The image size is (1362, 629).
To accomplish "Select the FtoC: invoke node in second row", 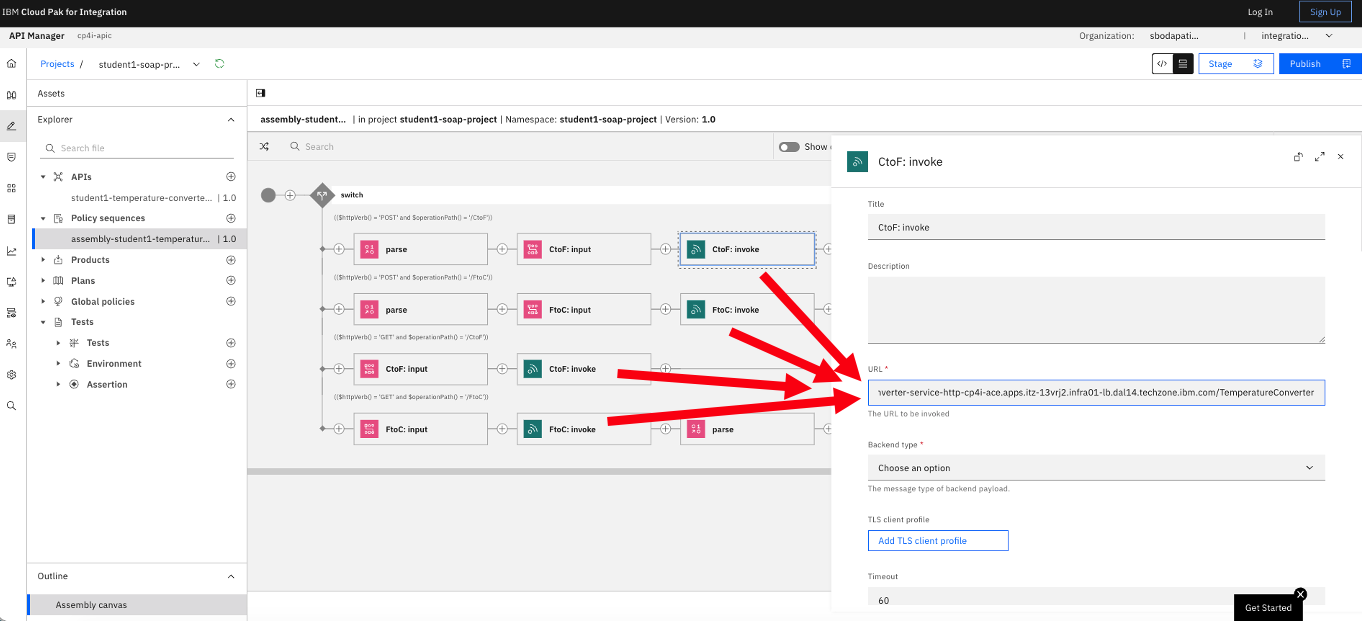I will point(747,310).
